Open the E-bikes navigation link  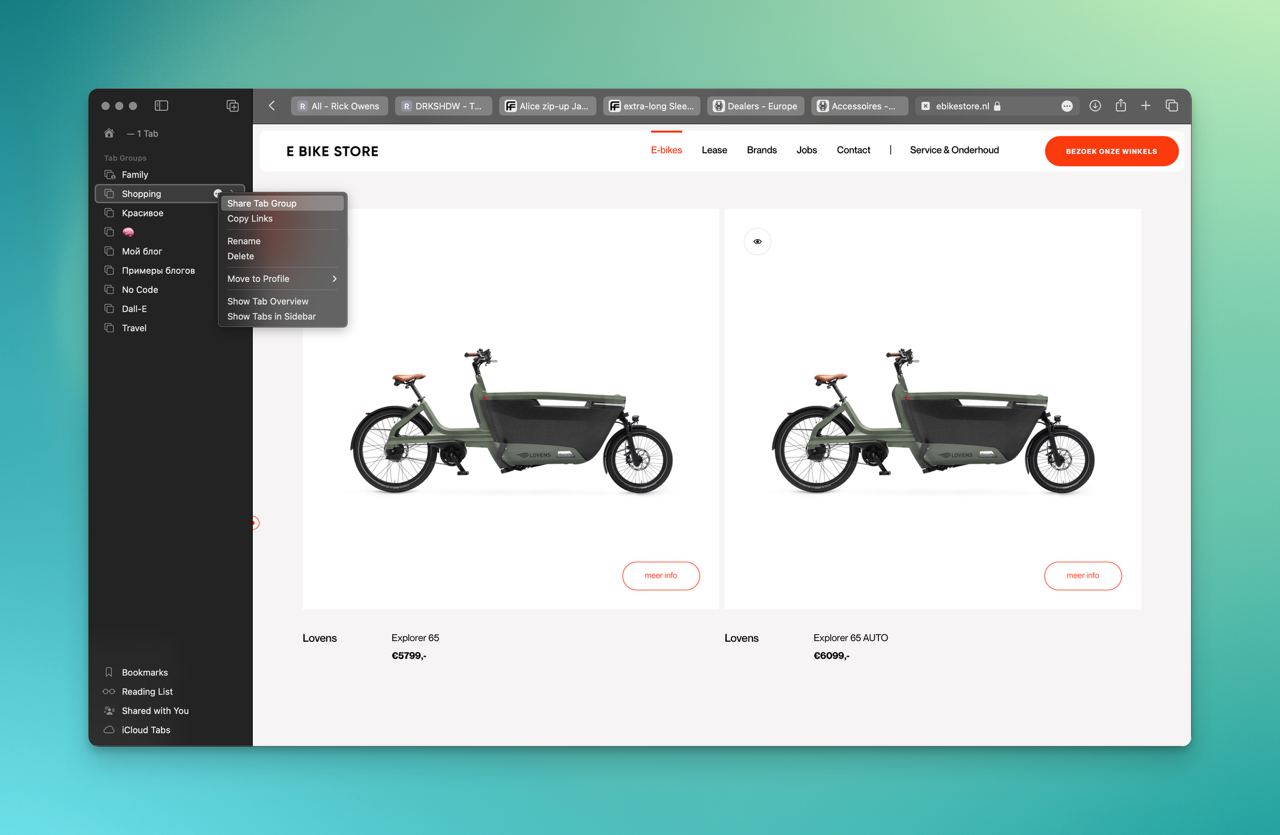666,150
